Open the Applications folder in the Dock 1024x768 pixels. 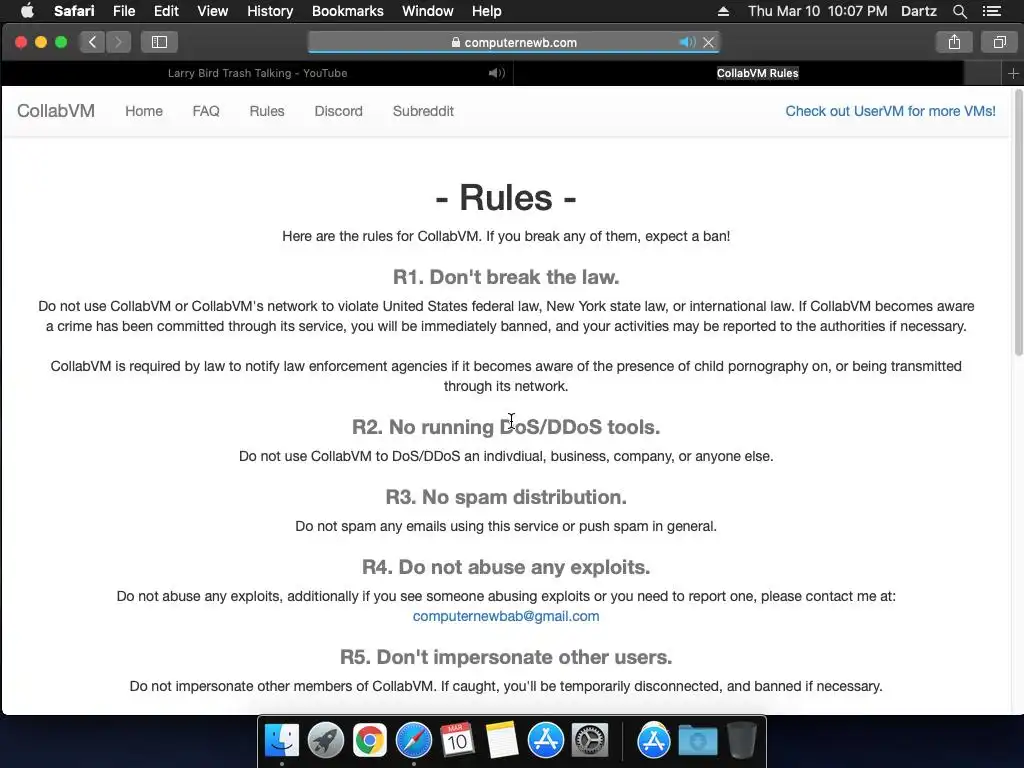click(653, 741)
